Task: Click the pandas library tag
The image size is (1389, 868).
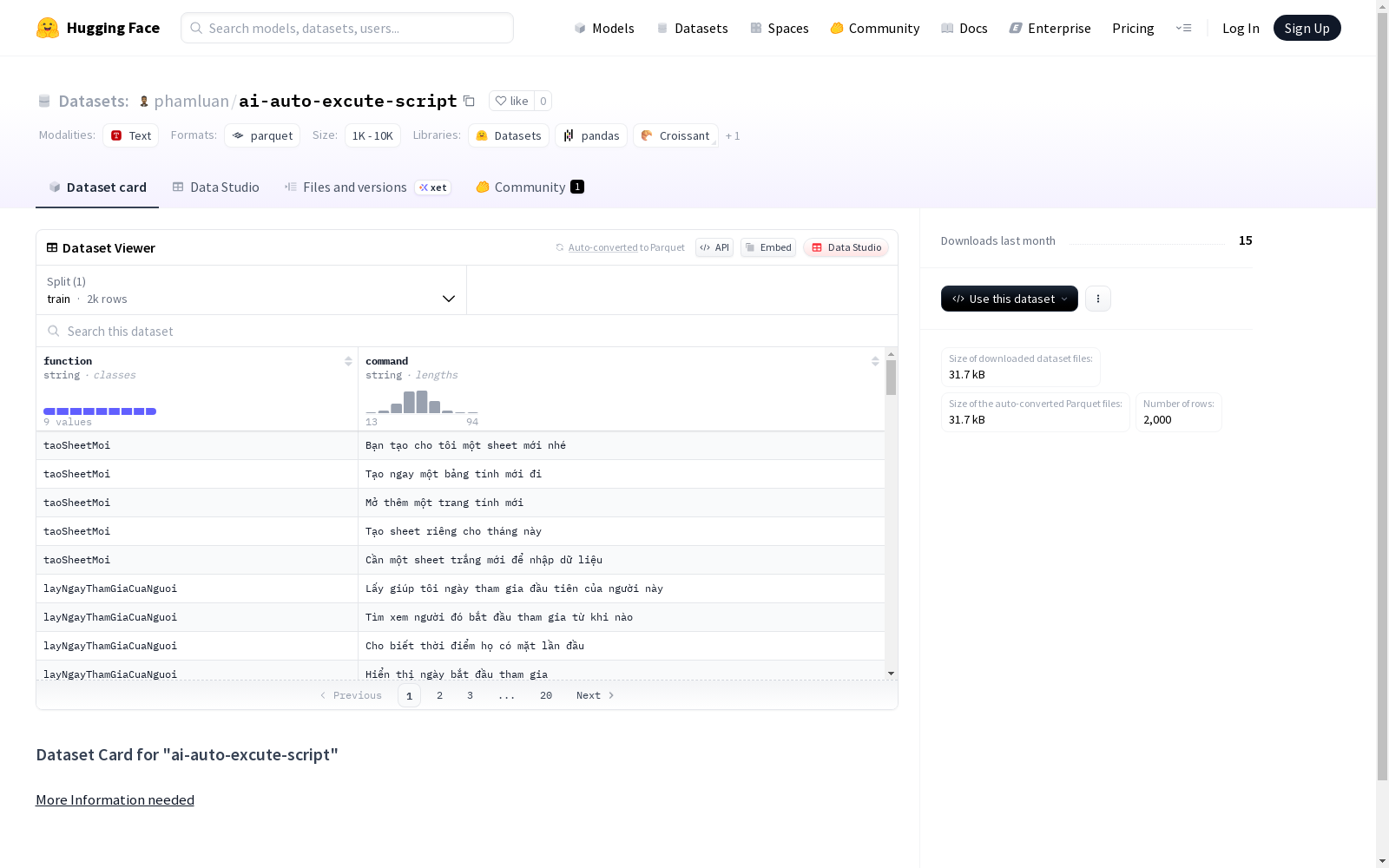Action: click(591, 135)
